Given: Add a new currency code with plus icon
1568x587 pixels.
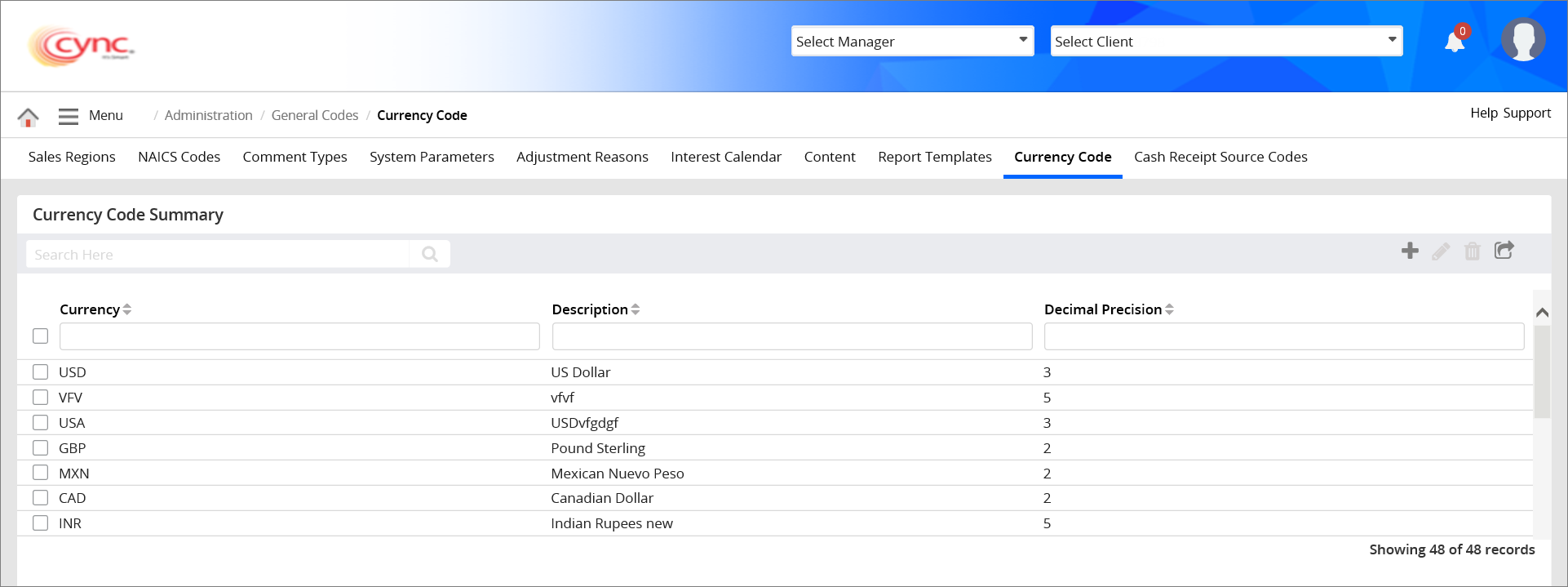Looking at the screenshot, I should [1410, 251].
